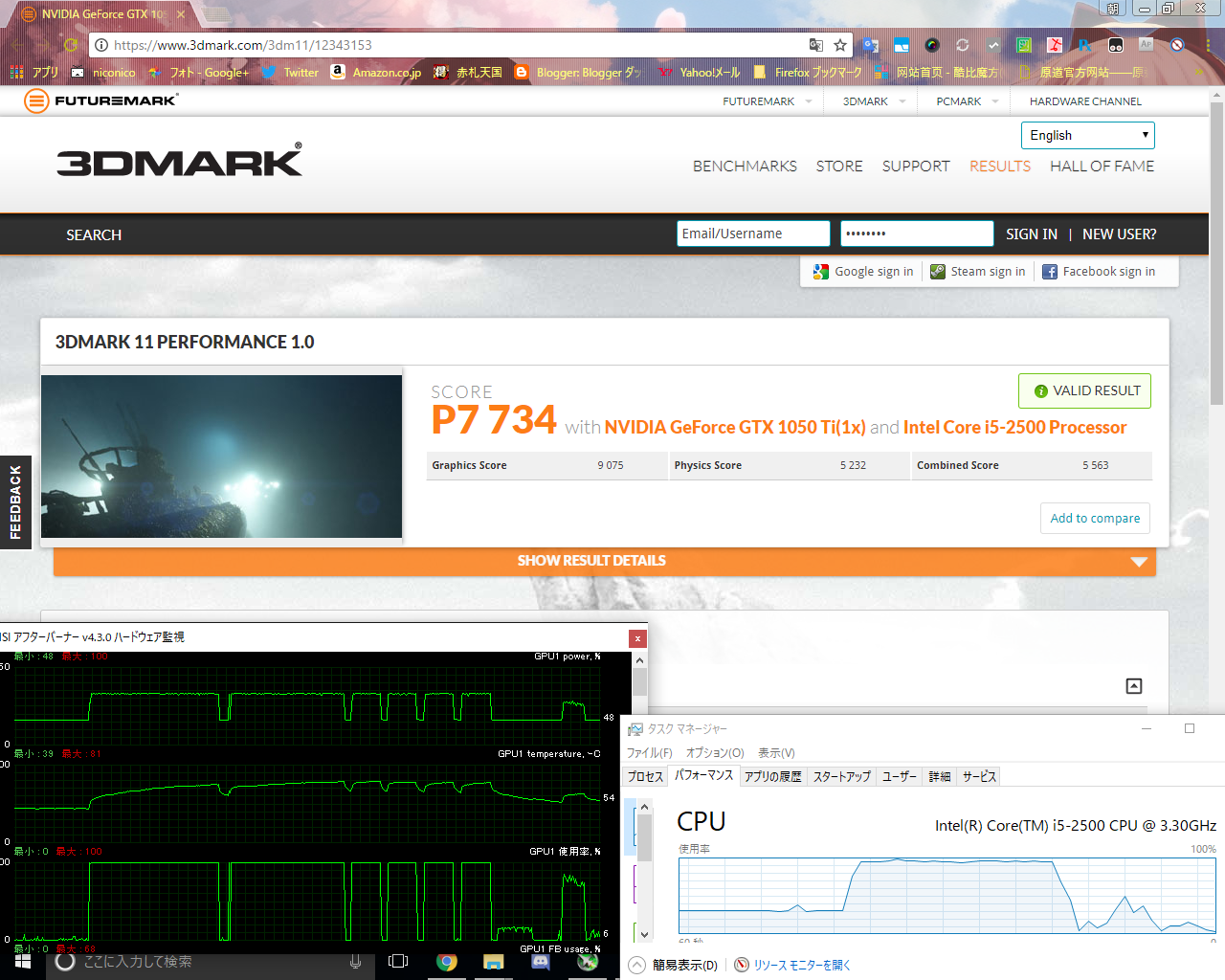This screenshot has height=980, width=1225.
Task: Click the scroll-to-top arrow box icon
Action: 1134,686
